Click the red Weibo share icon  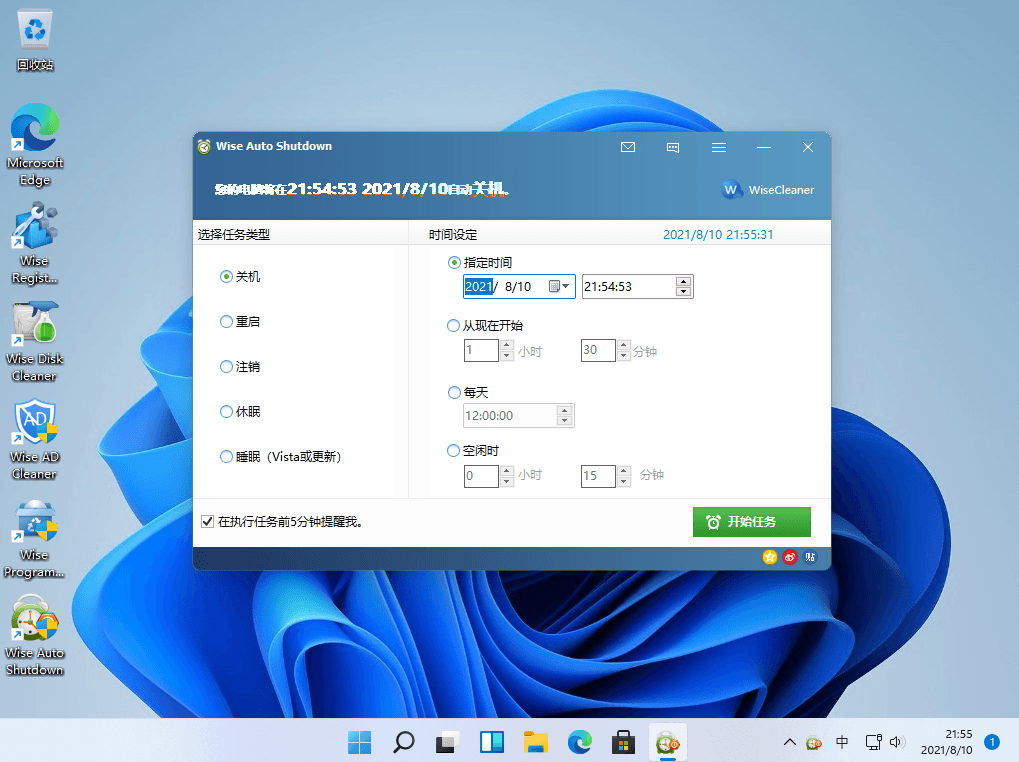click(790, 557)
